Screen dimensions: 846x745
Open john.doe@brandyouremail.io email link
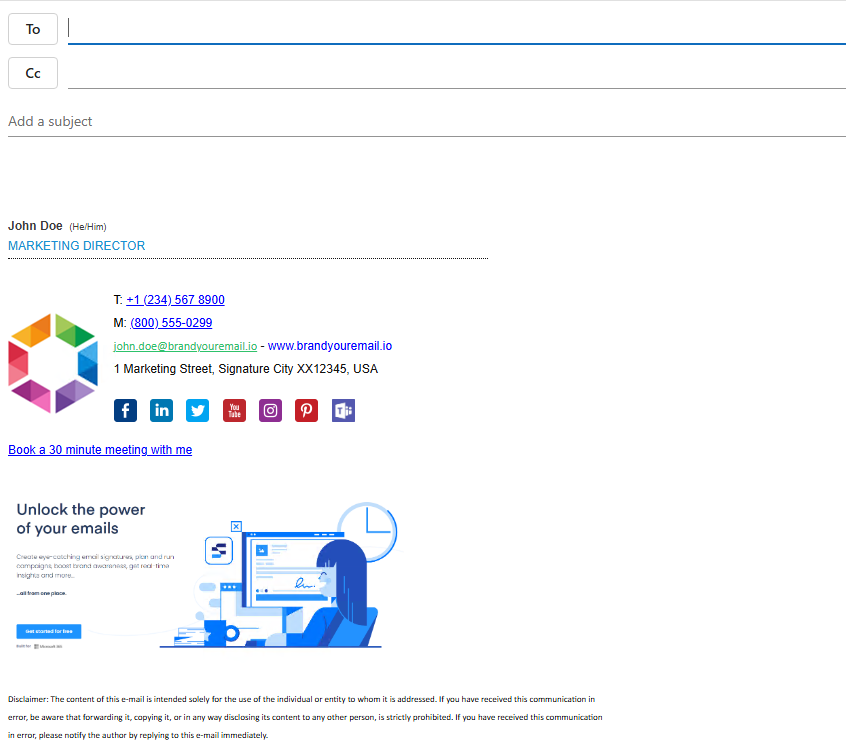pos(185,346)
